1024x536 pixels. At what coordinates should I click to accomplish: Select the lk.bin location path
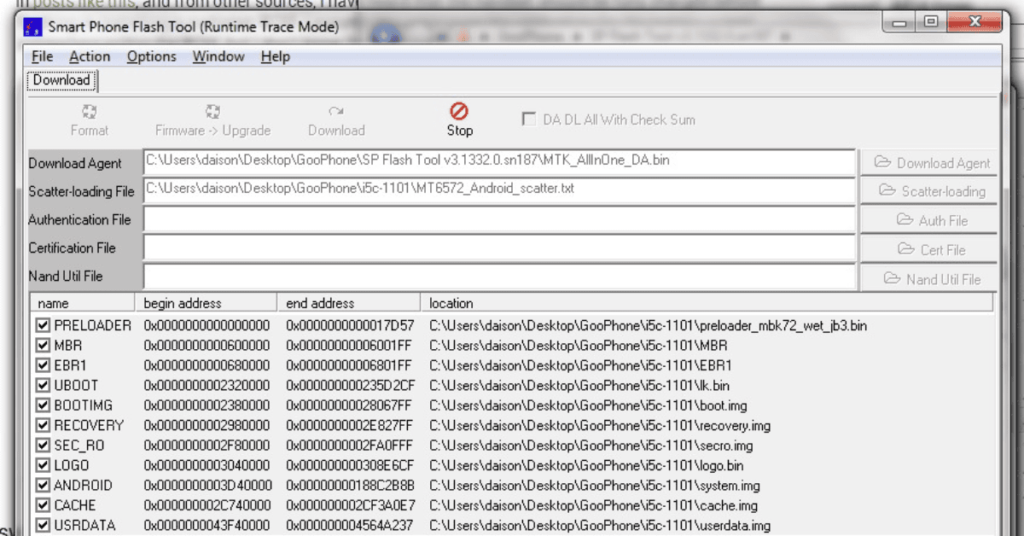[579, 385]
